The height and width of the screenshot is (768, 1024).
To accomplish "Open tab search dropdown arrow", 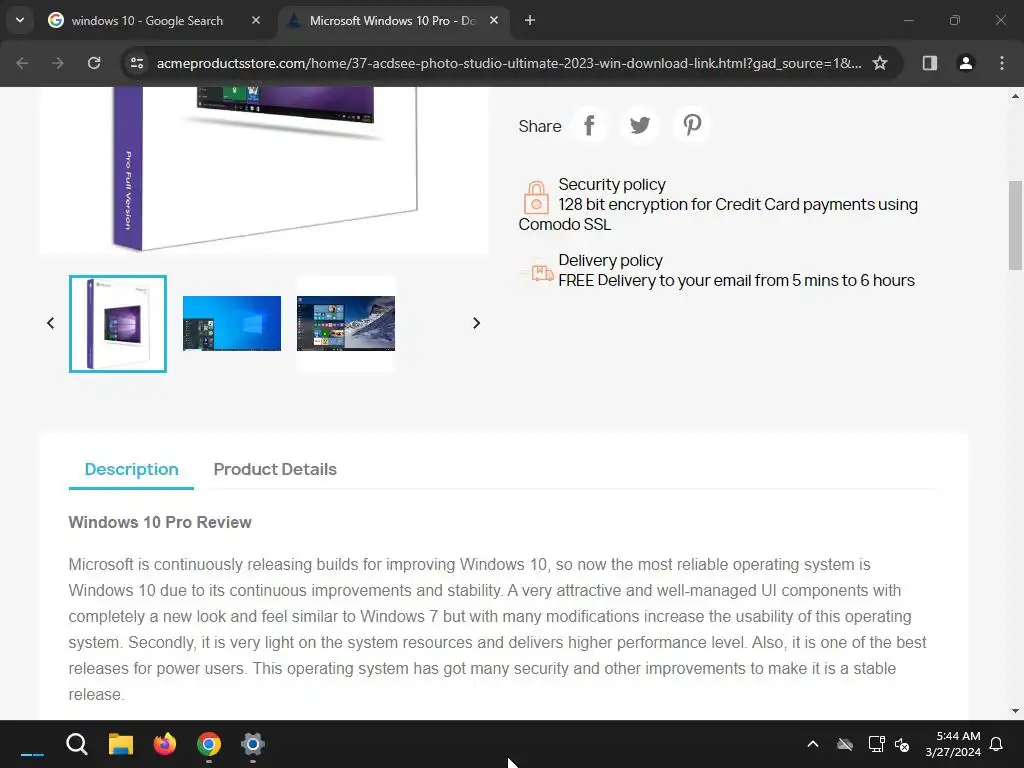I will (x=20, y=20).
